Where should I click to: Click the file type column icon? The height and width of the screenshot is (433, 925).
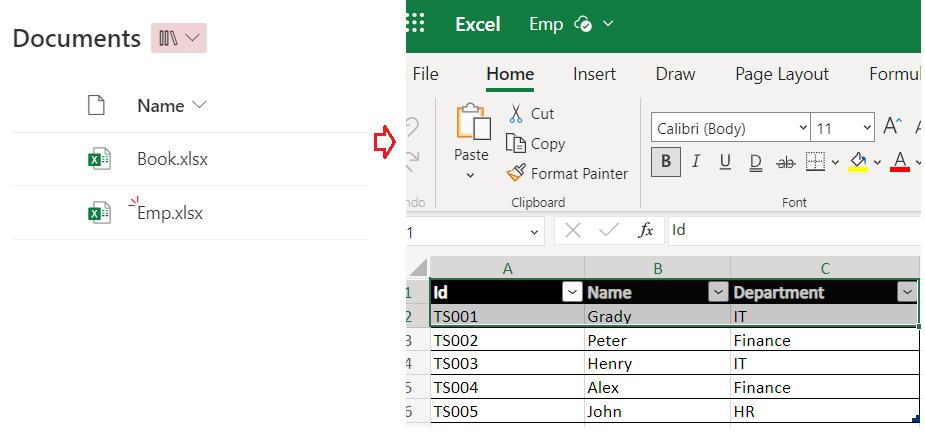click(x=96, y=106)
